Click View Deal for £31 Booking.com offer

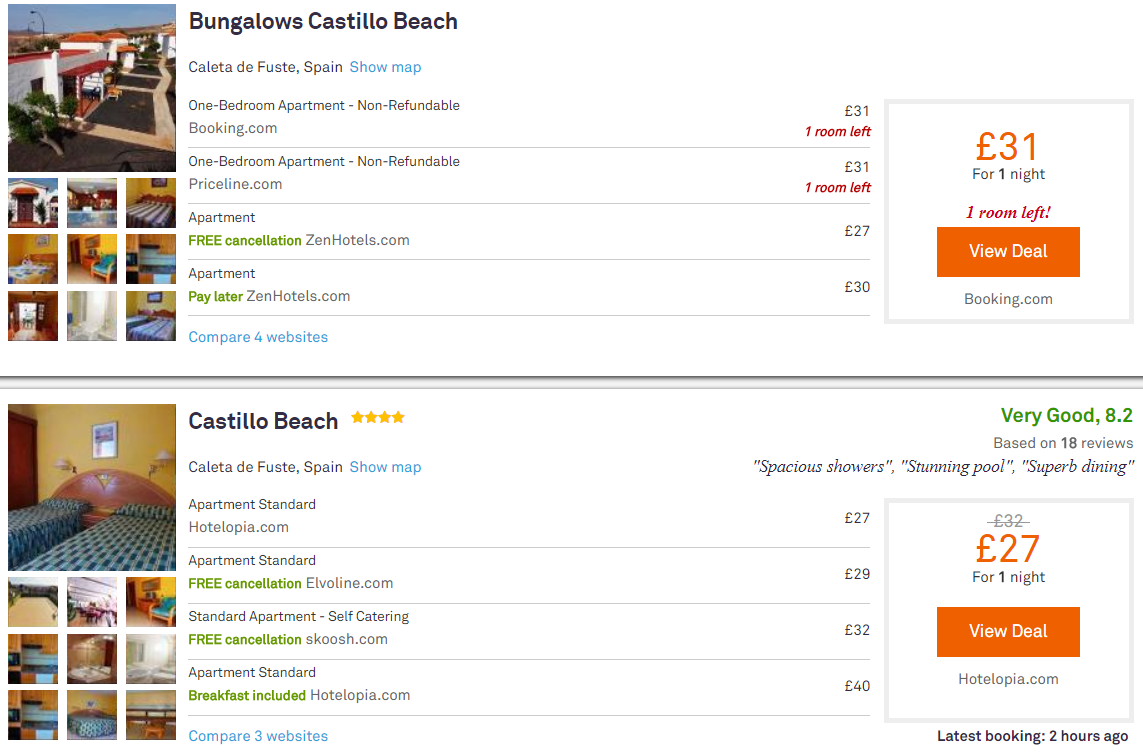coord(1008,251)
